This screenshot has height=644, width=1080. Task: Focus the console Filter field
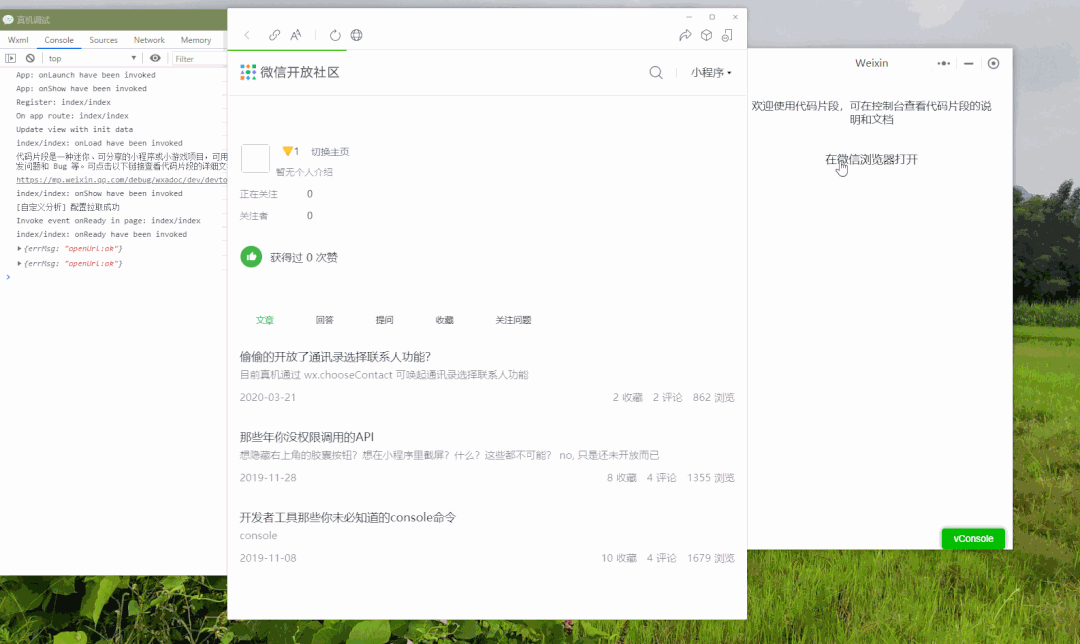tap(200, 59)
